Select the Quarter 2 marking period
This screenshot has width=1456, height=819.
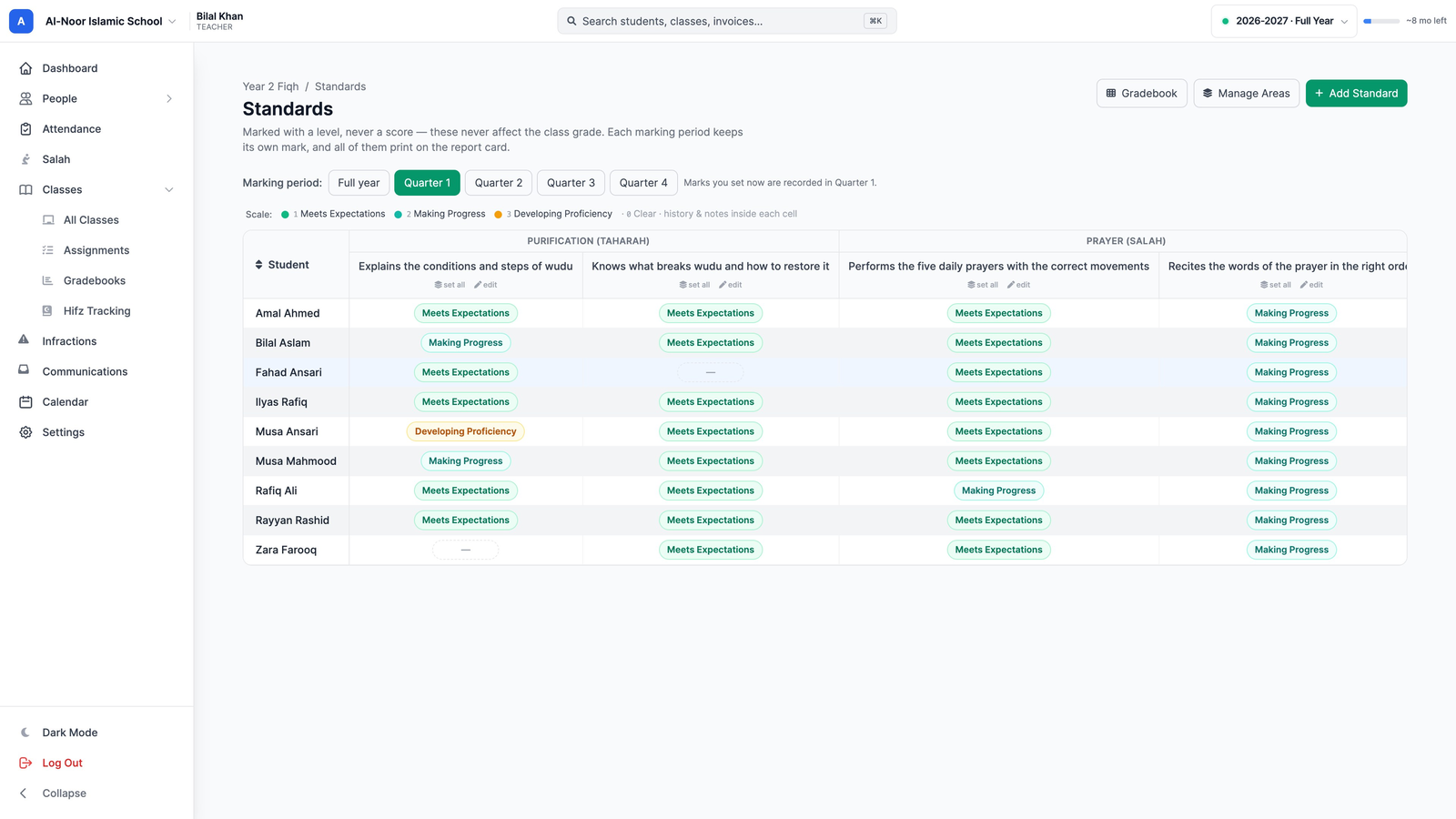pos(499,183)
